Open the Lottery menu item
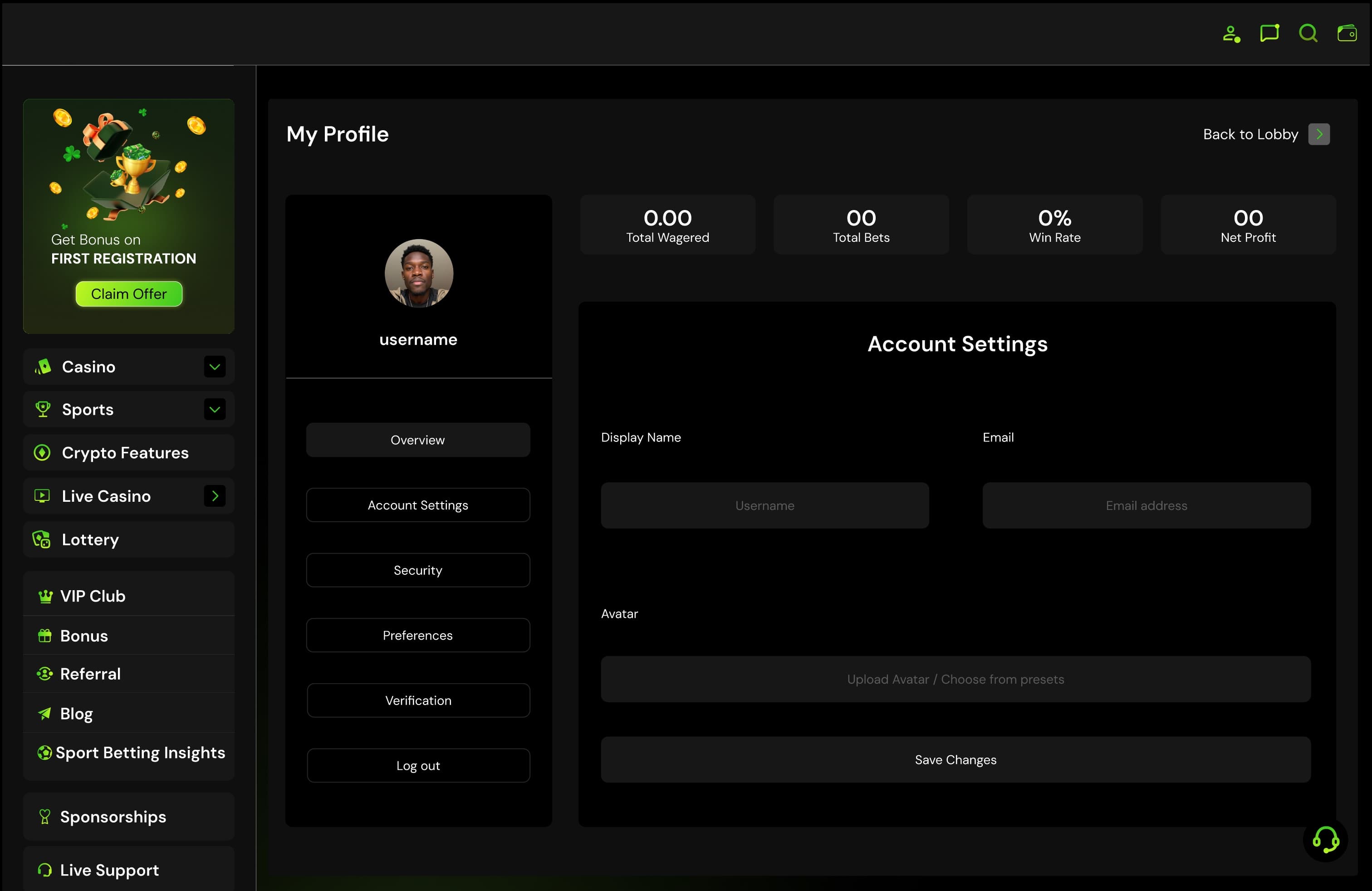1372x891 pixels. [128, 539]
